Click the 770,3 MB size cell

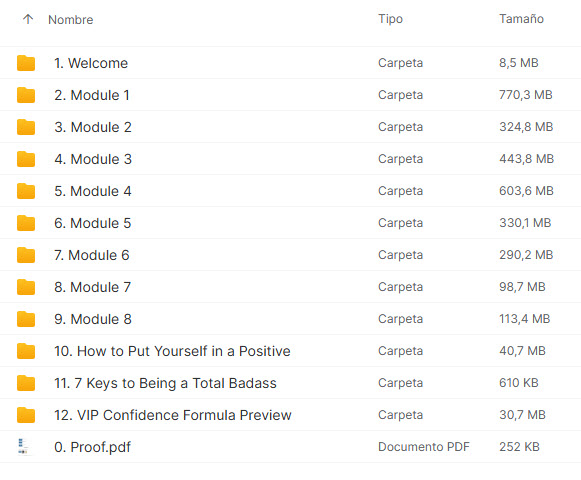[x=525, y=95]
